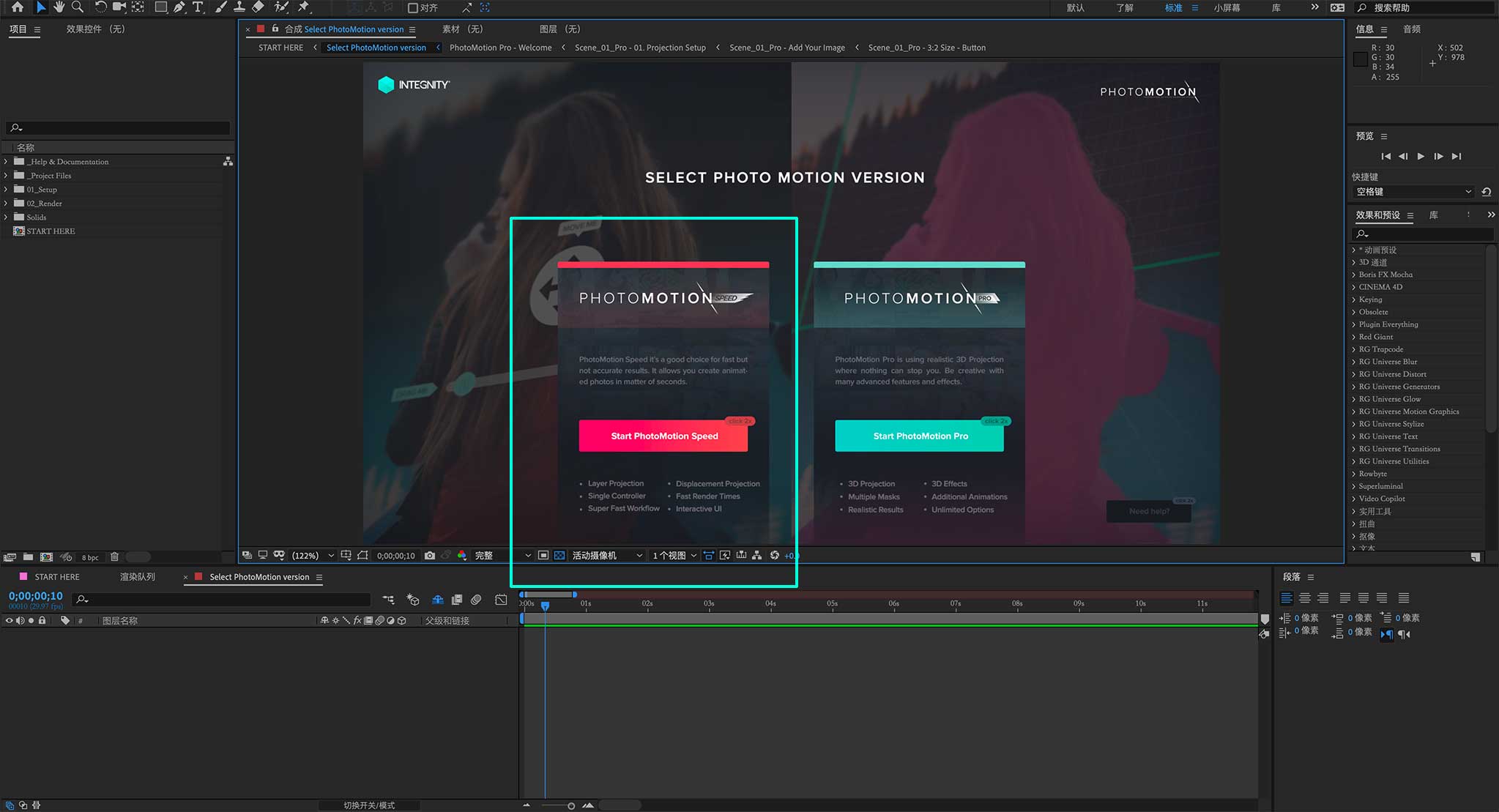Expand the _Help & Documentation folder

click(x=6, y=162)
